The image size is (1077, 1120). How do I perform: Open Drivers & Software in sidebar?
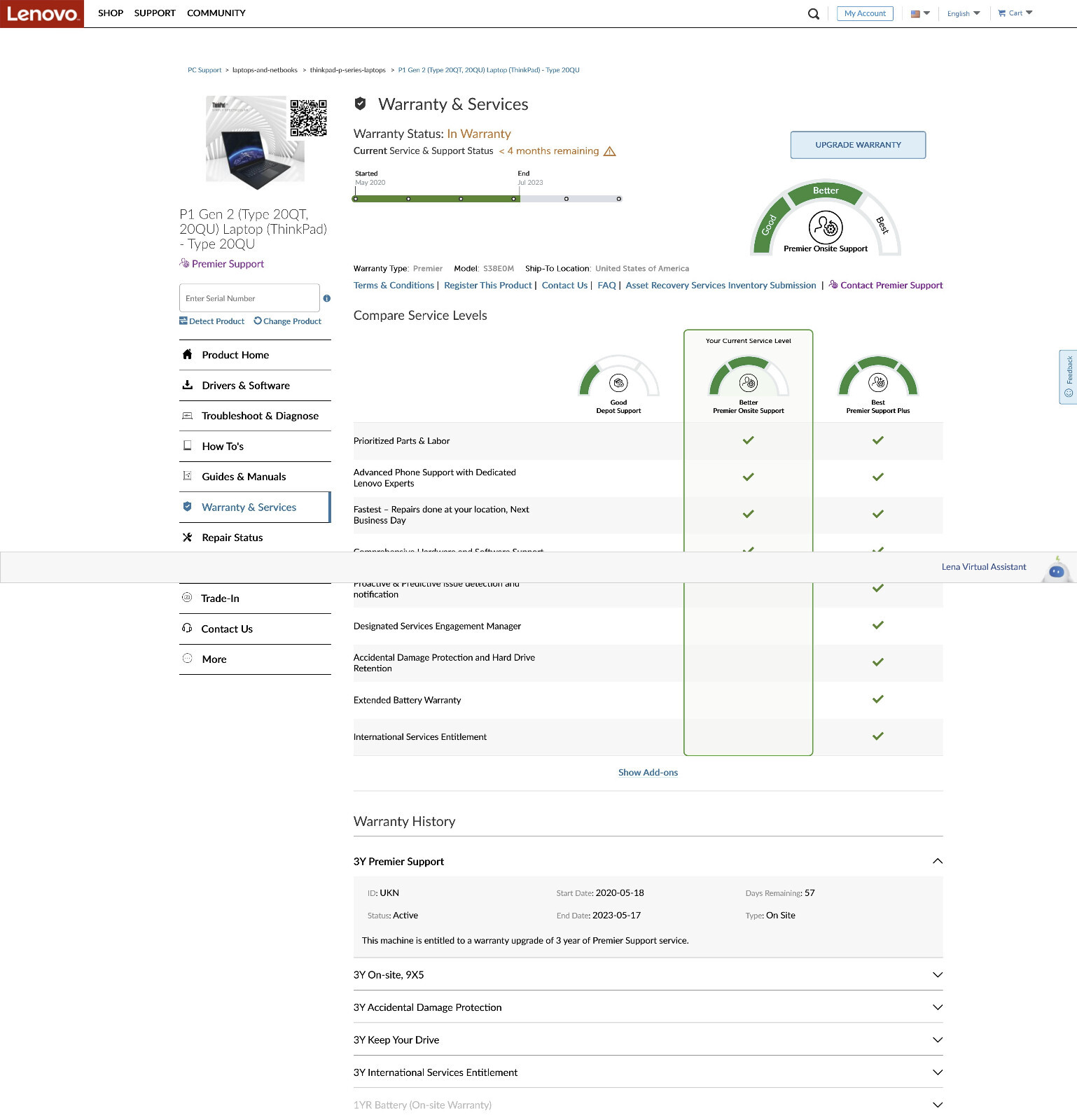pyautogui.click(x=255, y=386)
